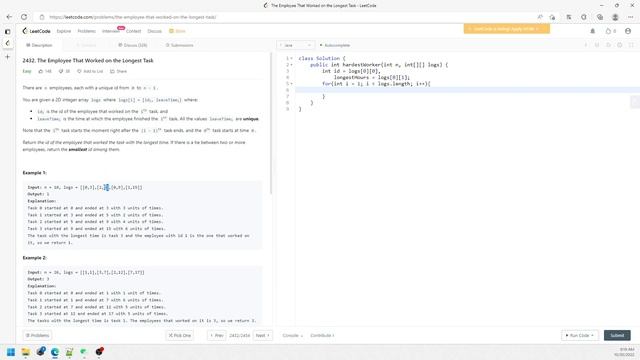Click the description panel scrollbar
The height and width of the screenshot is (360, 640).
click(x=271, y=123)
